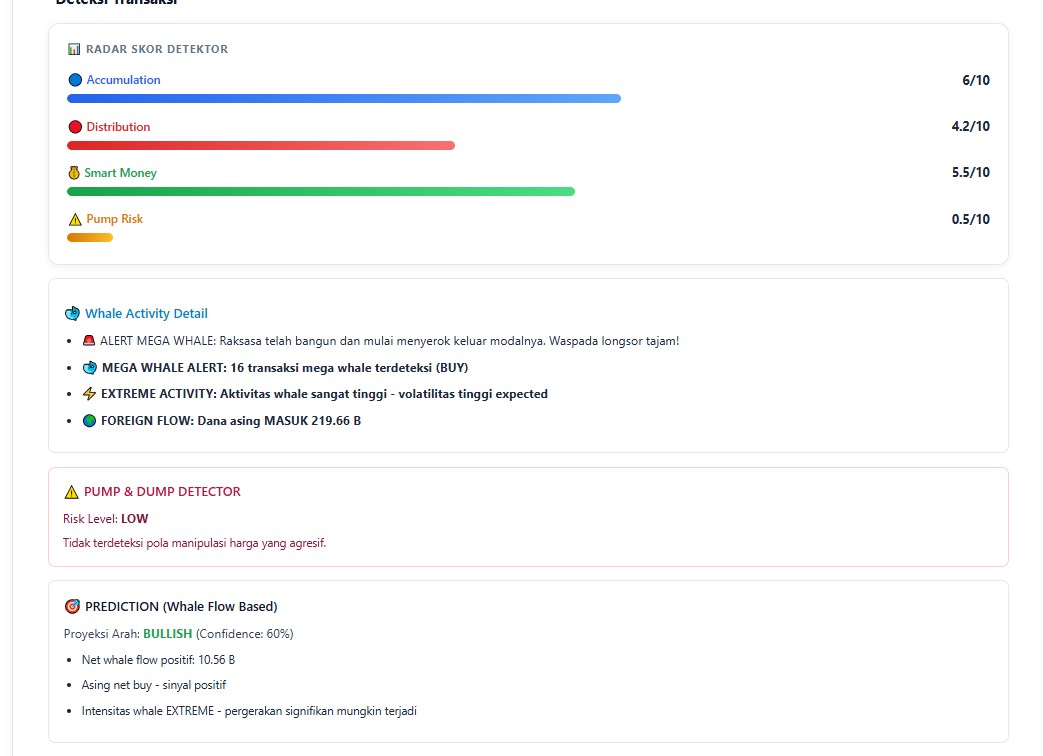This screenshot has width=1043, height=756.
Task: Click the whale icon on MEGA WHALE ALERT row
Action: [90, 368]
